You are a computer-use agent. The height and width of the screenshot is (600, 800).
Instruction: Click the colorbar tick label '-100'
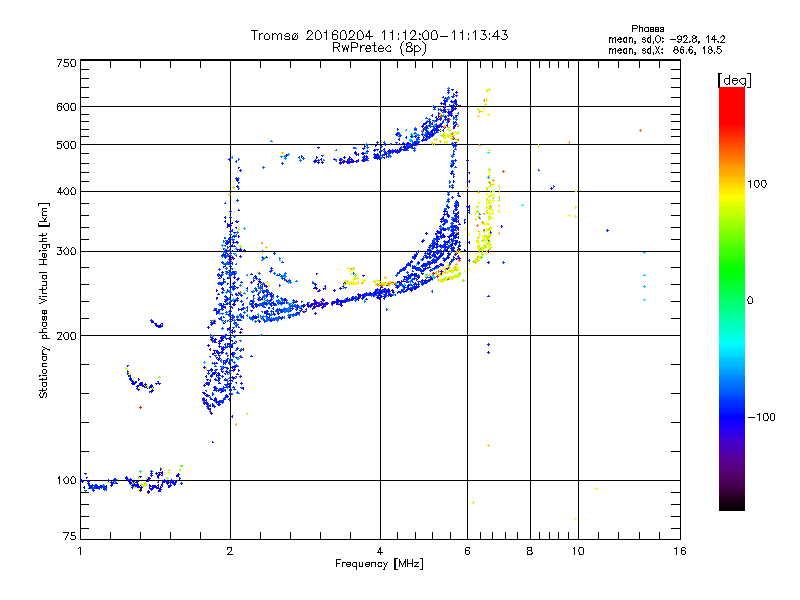coord(761,417)
